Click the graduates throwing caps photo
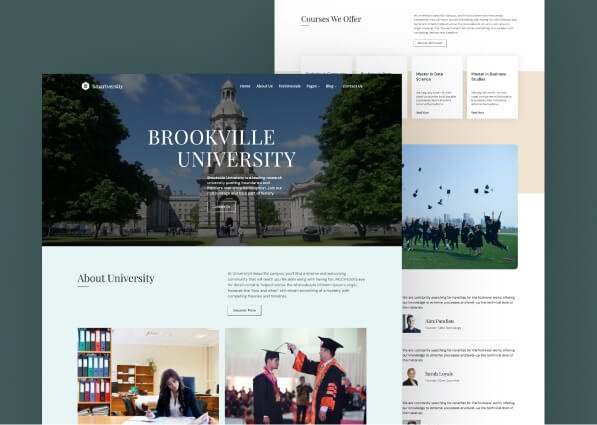The height and width of the screenshot is (425, 597). (x=460, y=206)
